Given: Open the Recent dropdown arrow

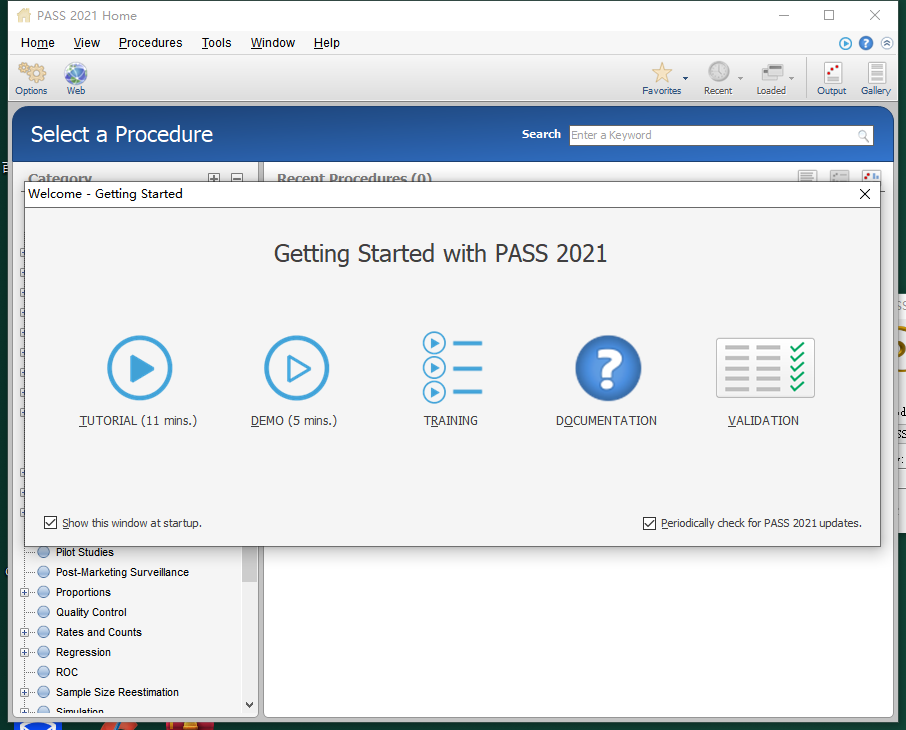Looking at the screenshot, I should coord(740,78).
